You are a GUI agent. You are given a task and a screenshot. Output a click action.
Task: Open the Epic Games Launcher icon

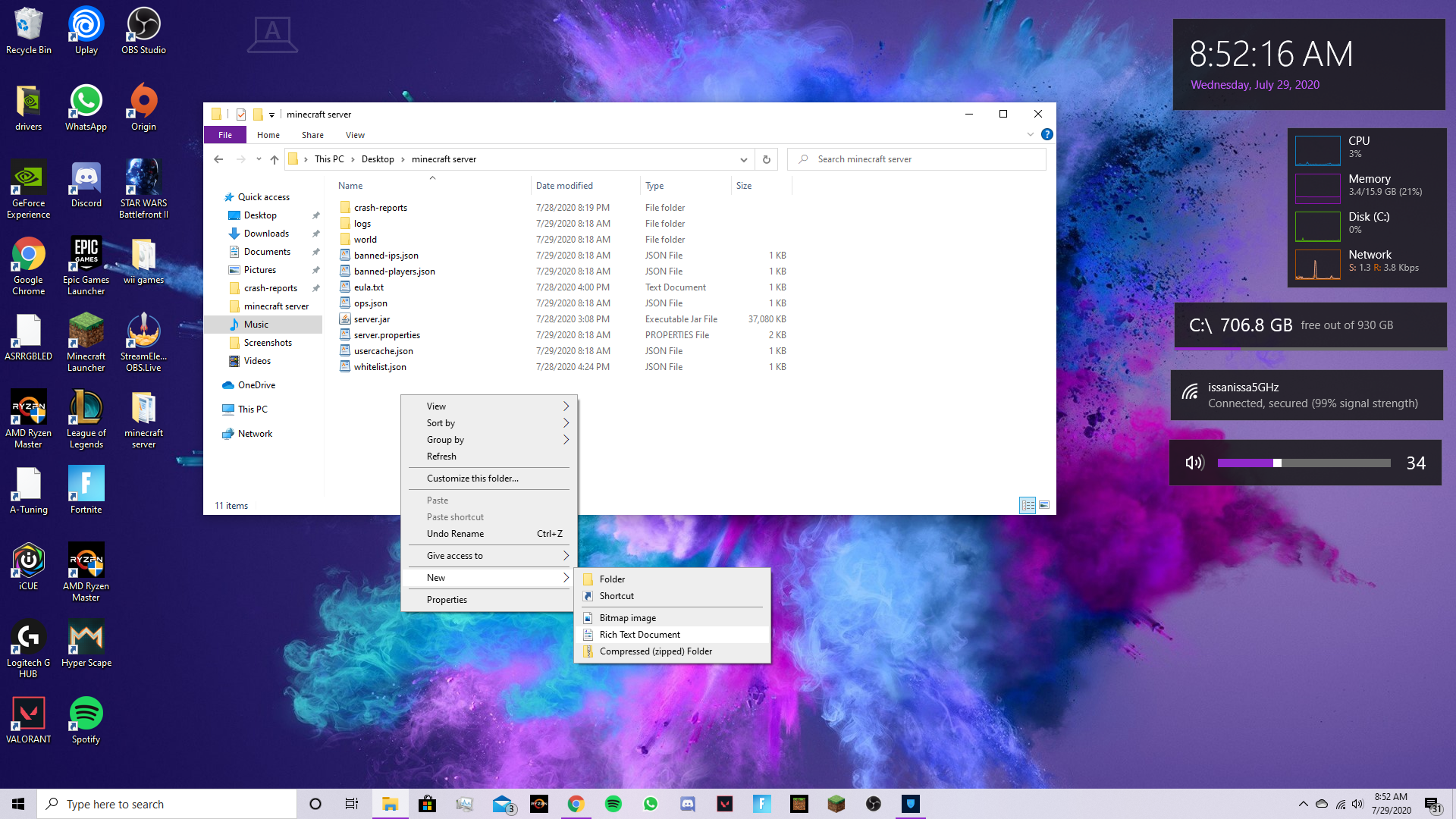[86, 266]
